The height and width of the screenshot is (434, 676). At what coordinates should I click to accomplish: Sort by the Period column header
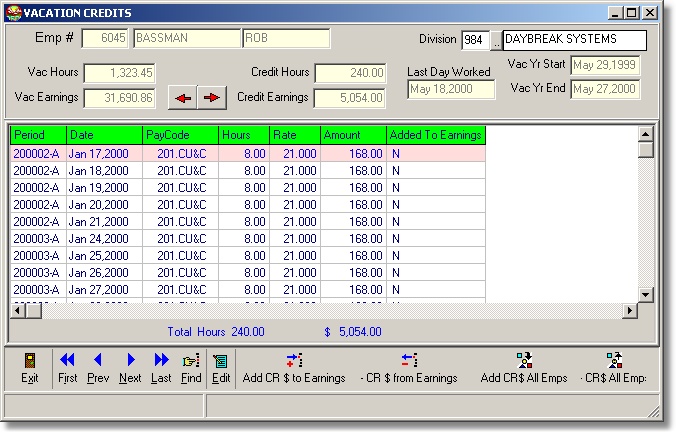[x=38, y=135]
